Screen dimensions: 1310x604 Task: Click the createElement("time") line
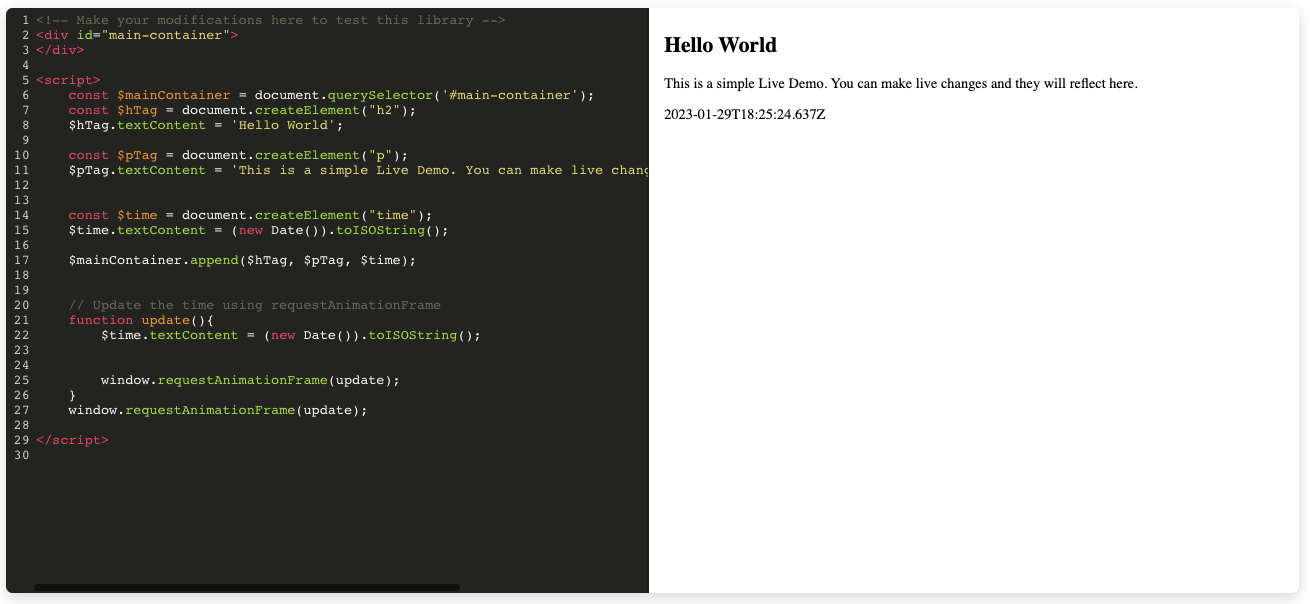(250, 215)
